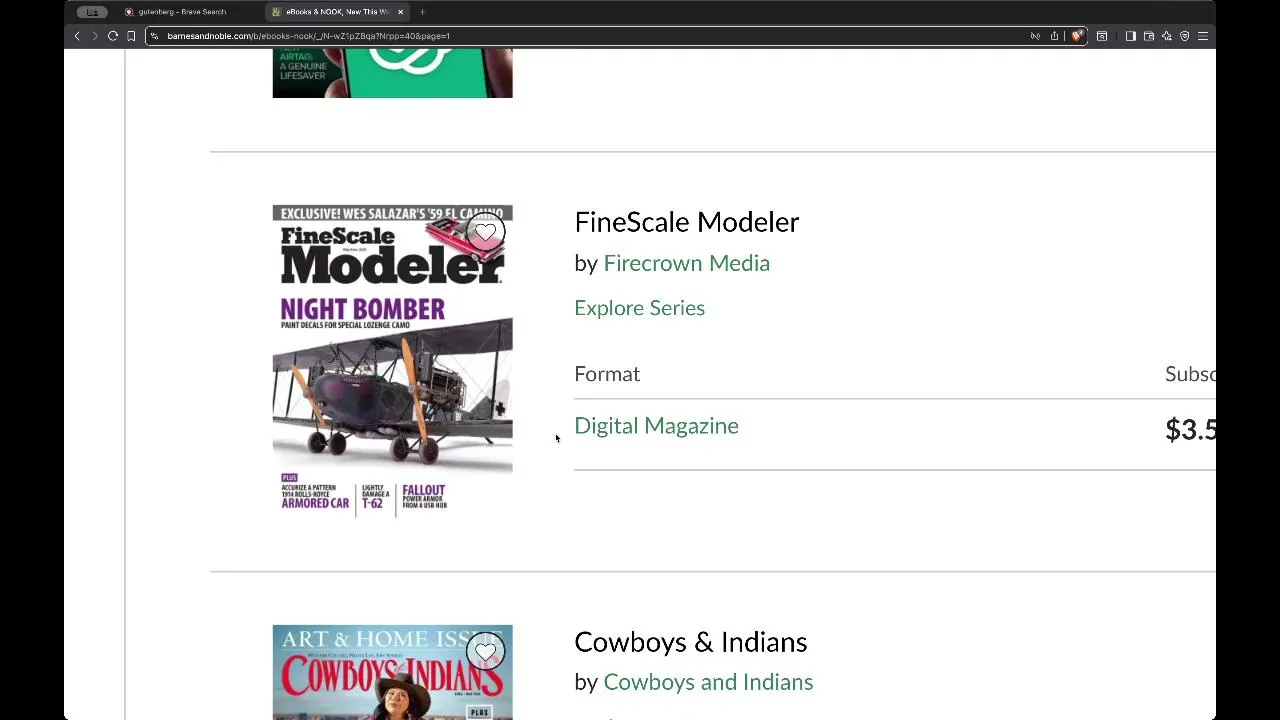Click the tab group button at window top-left
This screenshot has width=1280, height=720.
click(x=92, y=12)
